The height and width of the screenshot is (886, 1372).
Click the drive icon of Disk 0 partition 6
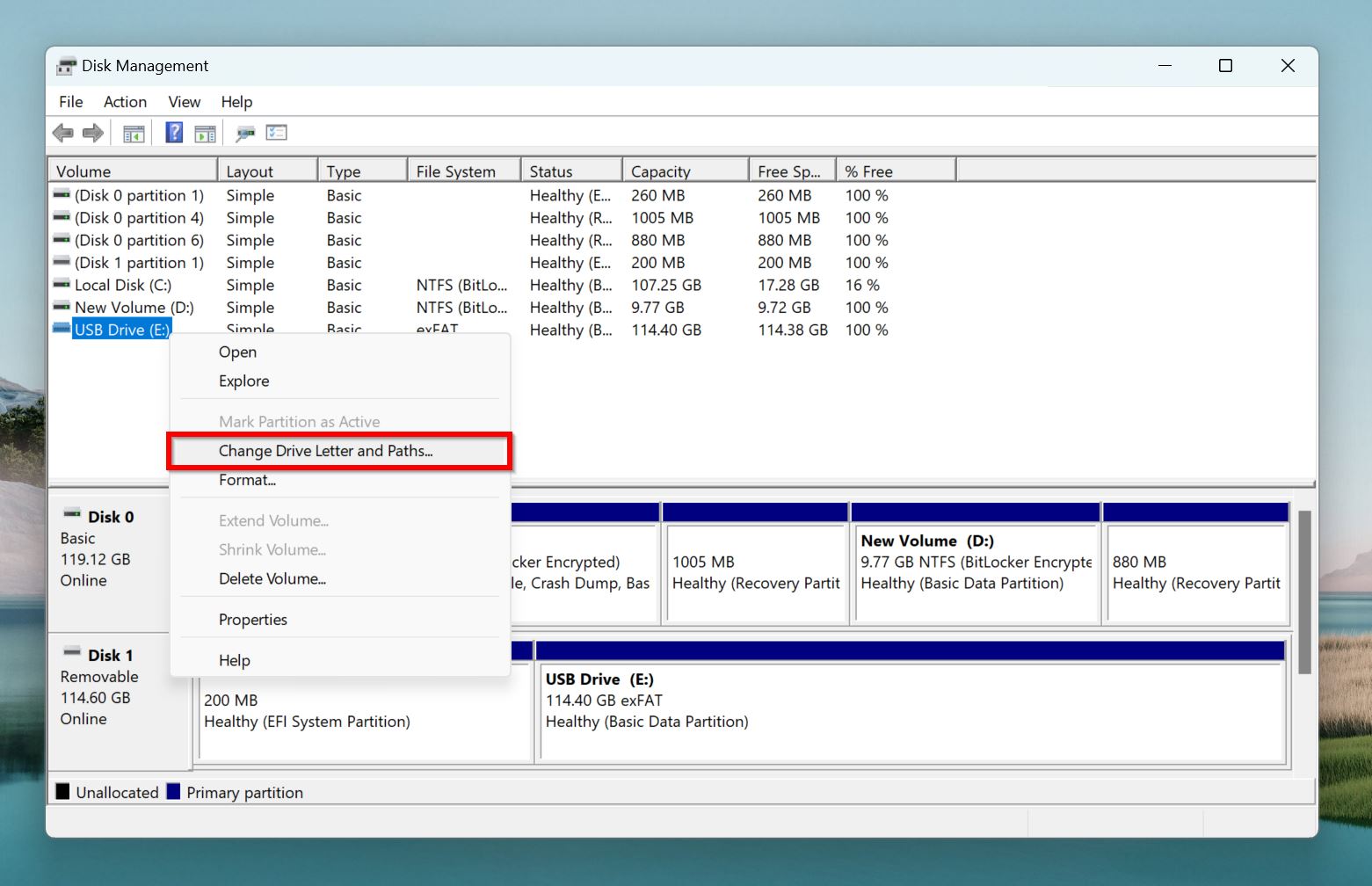[x=62, y=239]
